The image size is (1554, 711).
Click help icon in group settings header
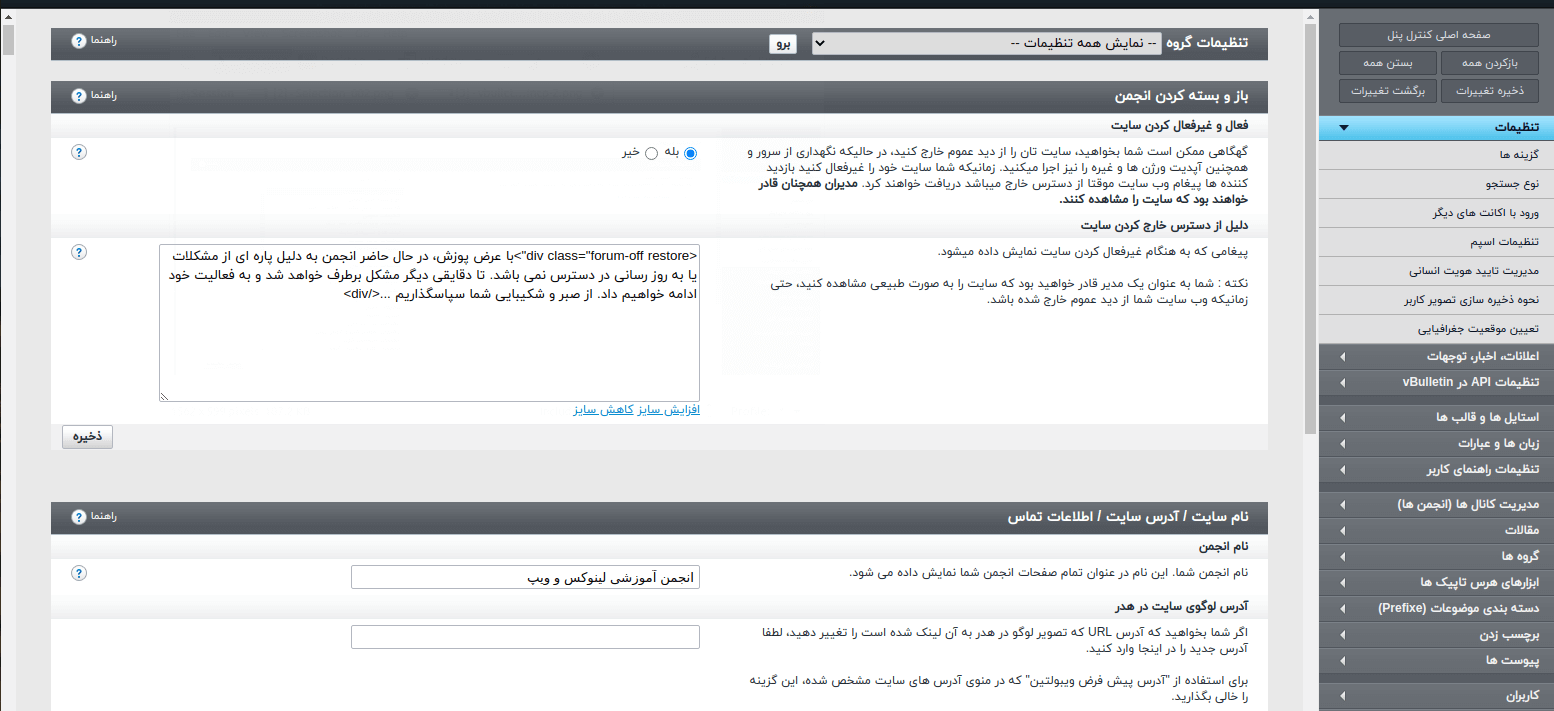pos(79,42)
